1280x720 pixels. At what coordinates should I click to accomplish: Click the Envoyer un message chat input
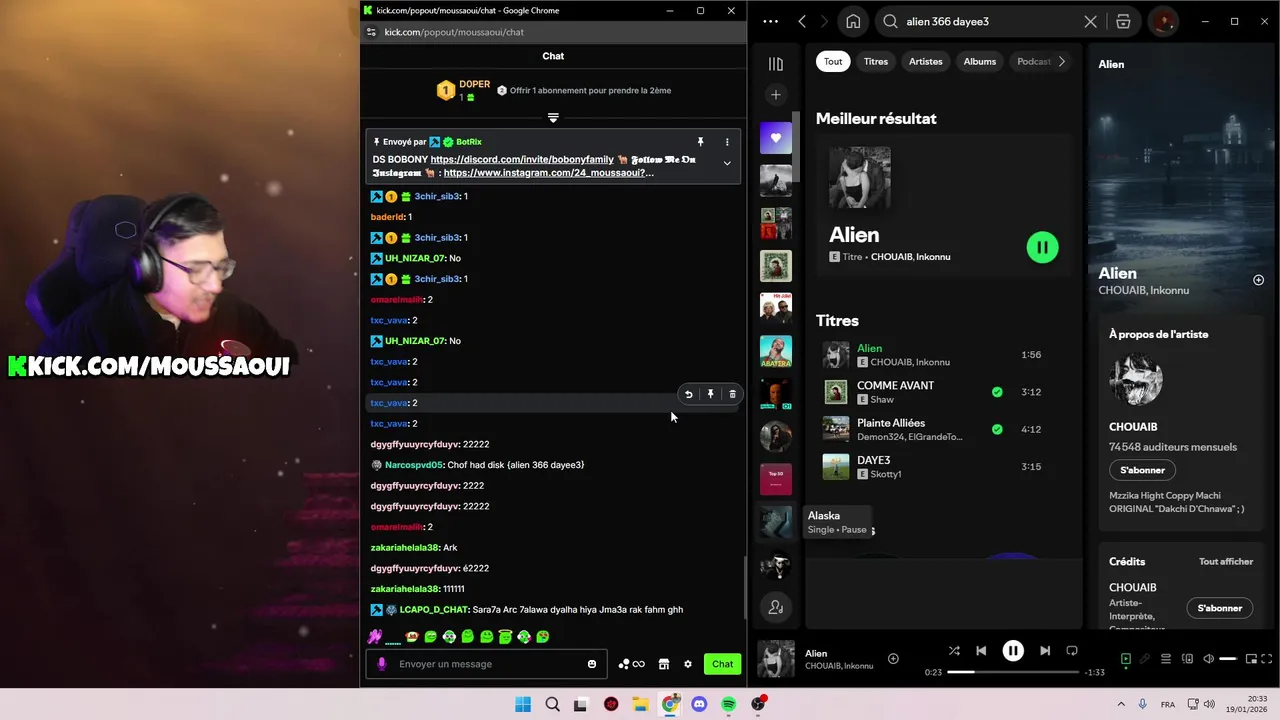click(486, 664)
